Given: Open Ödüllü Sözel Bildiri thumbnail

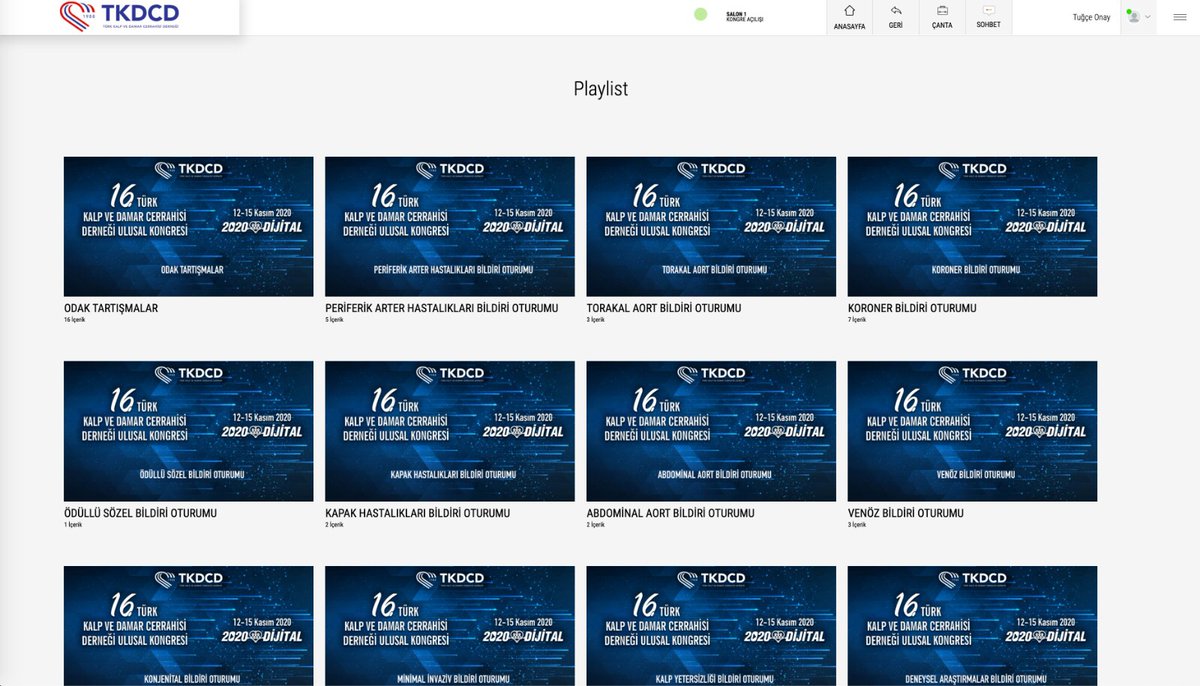Looking at the screenshot, I should point(188,431).
